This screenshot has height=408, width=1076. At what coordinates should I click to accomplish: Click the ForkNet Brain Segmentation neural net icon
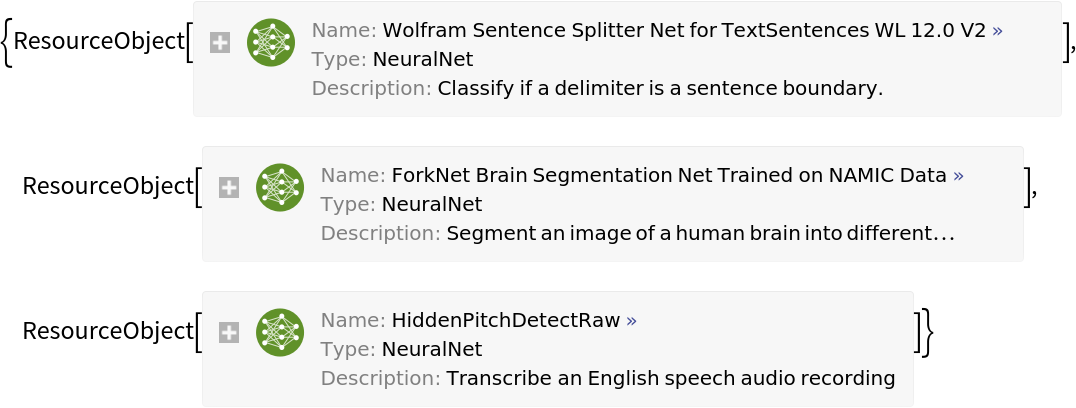279,188
